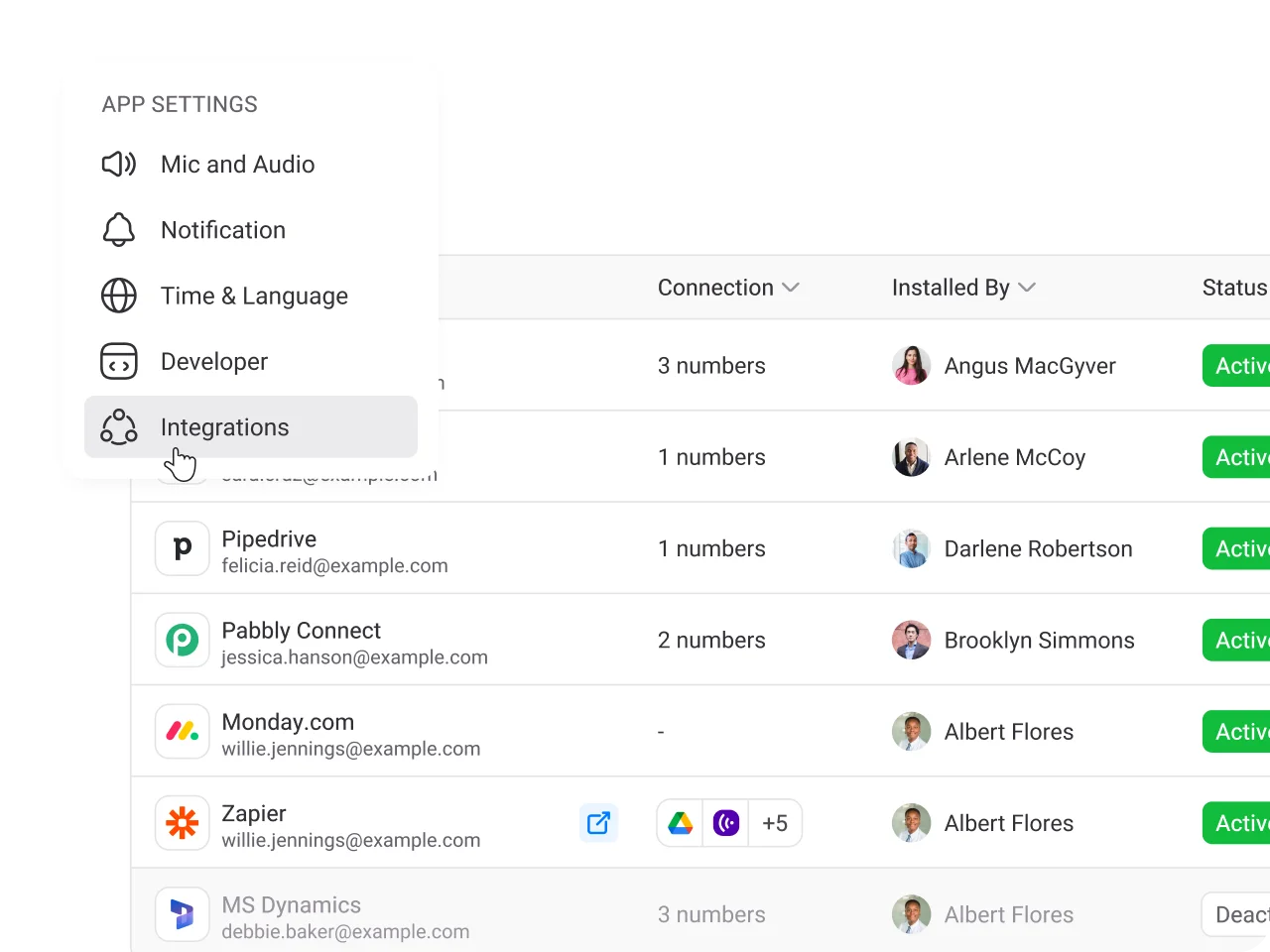
Task: Click the Notification bell icon
Action: tap(119, 229)
